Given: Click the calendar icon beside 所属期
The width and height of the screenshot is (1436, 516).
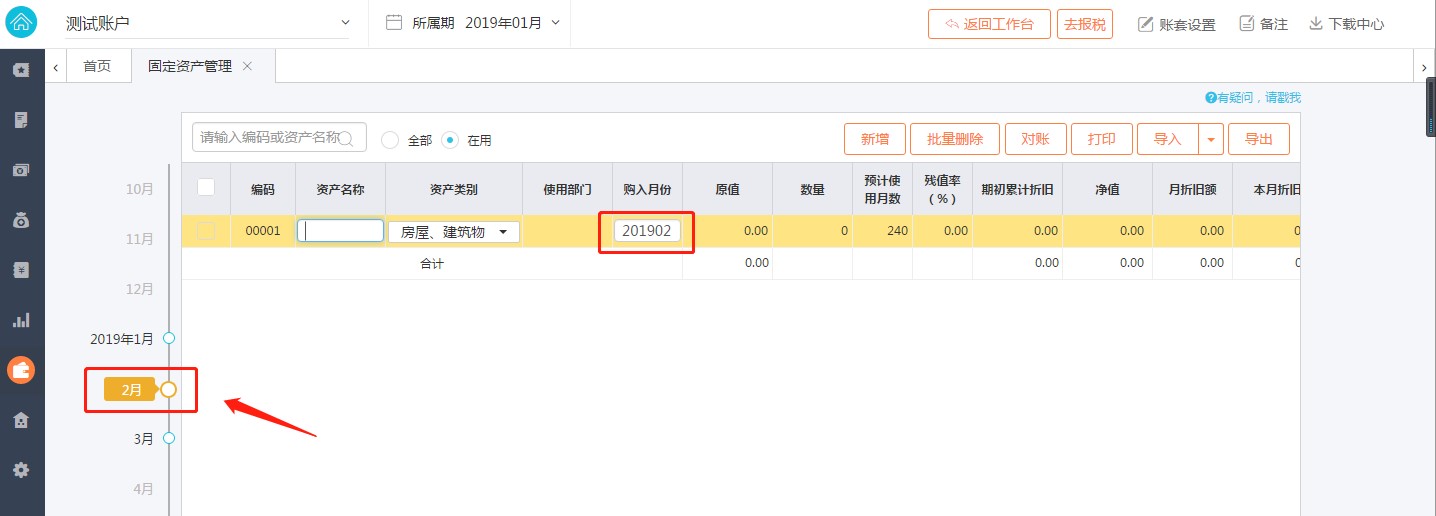Looking at the screenshot, I should point(394,22).
